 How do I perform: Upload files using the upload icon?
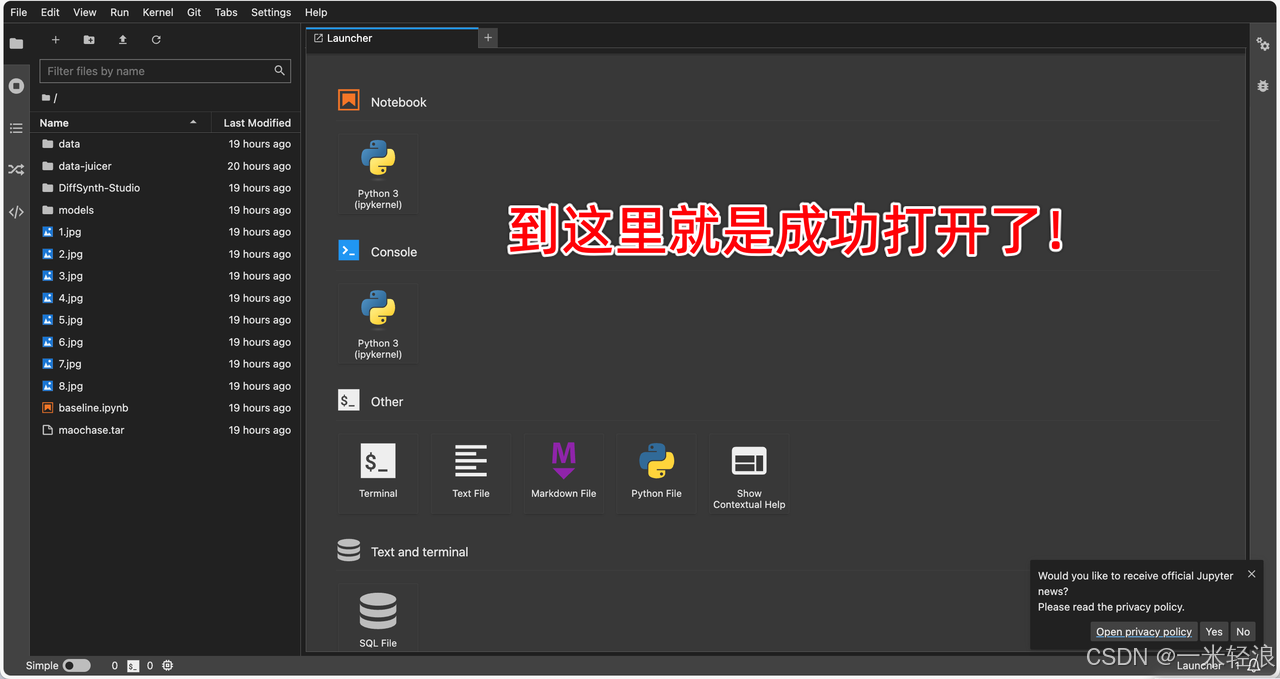[x=122, y=40]
